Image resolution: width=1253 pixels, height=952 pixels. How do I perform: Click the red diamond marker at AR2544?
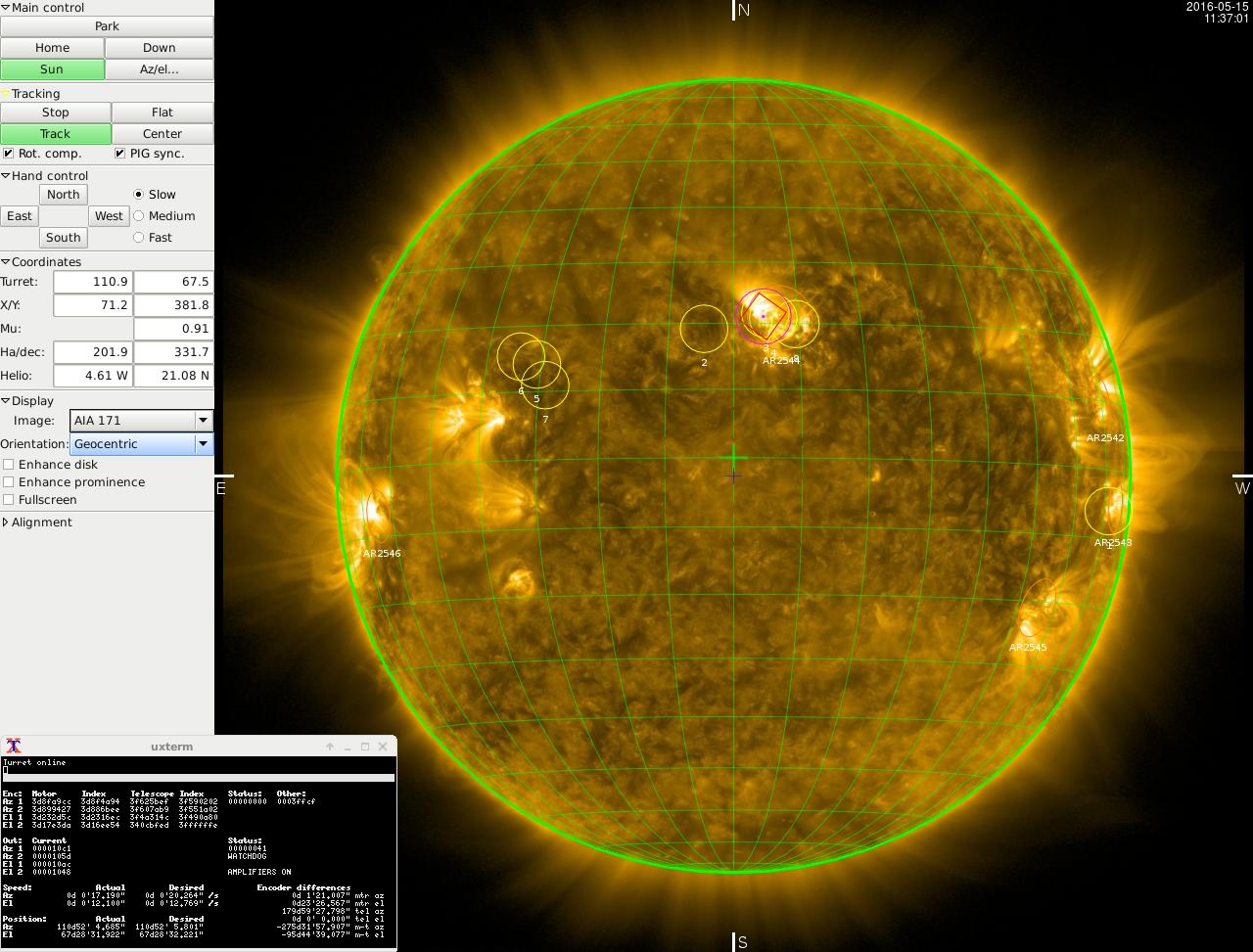coord(765,316)
